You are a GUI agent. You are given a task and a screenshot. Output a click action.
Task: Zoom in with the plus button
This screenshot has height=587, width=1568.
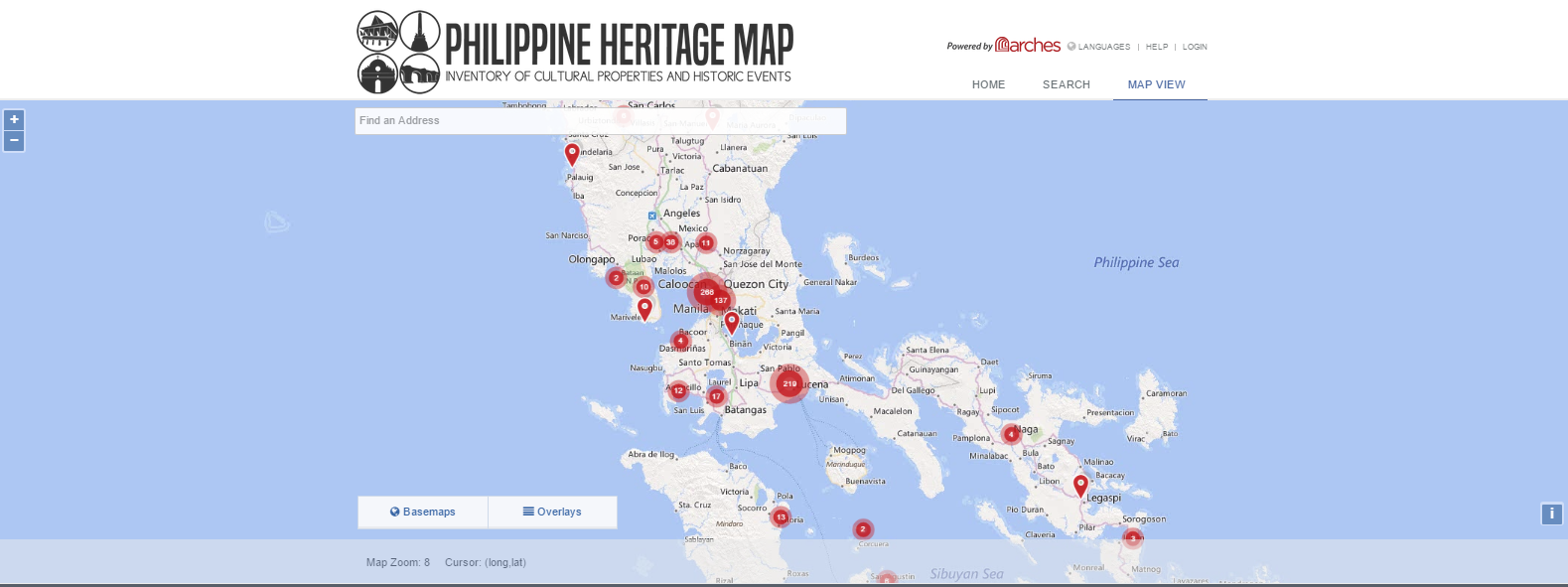click(14, 119)
